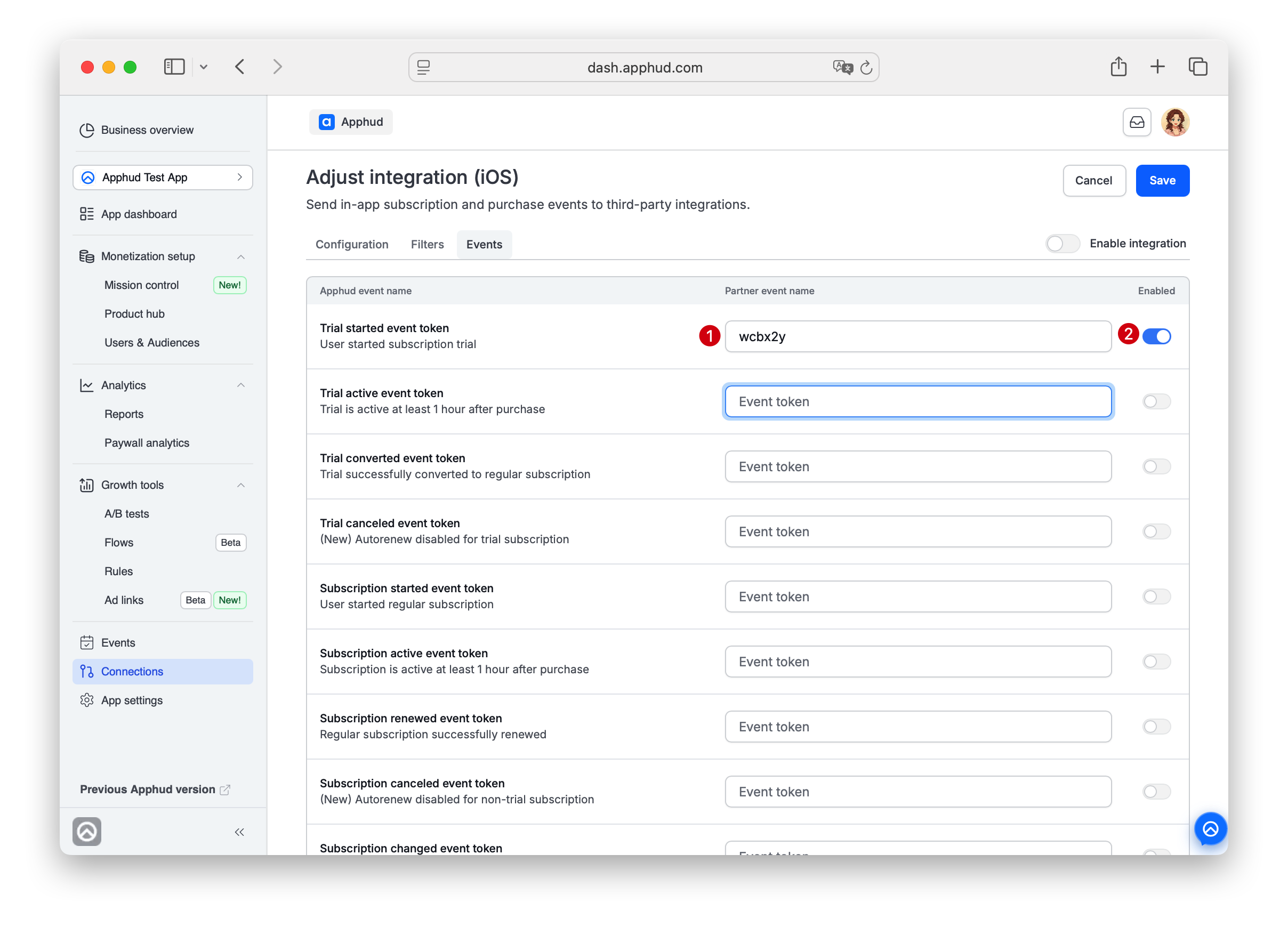Open Paywall analytics
This screenshot has height=935, width=1288.
147,444
